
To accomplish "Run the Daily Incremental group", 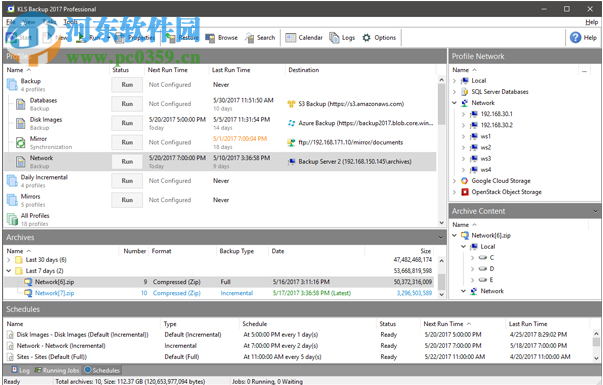I will pos(127,181).
